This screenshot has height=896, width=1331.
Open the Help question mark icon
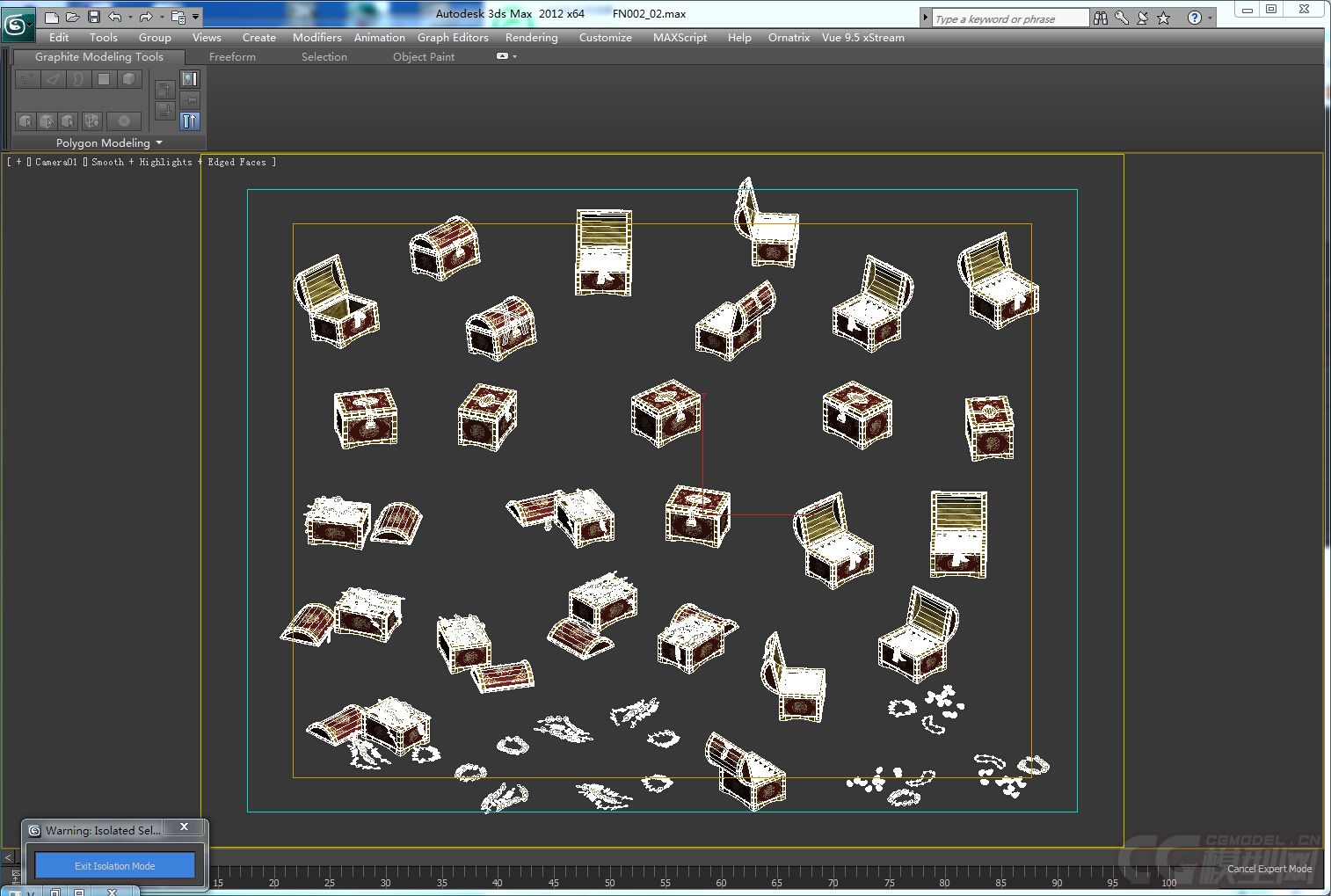point(1194,18)
